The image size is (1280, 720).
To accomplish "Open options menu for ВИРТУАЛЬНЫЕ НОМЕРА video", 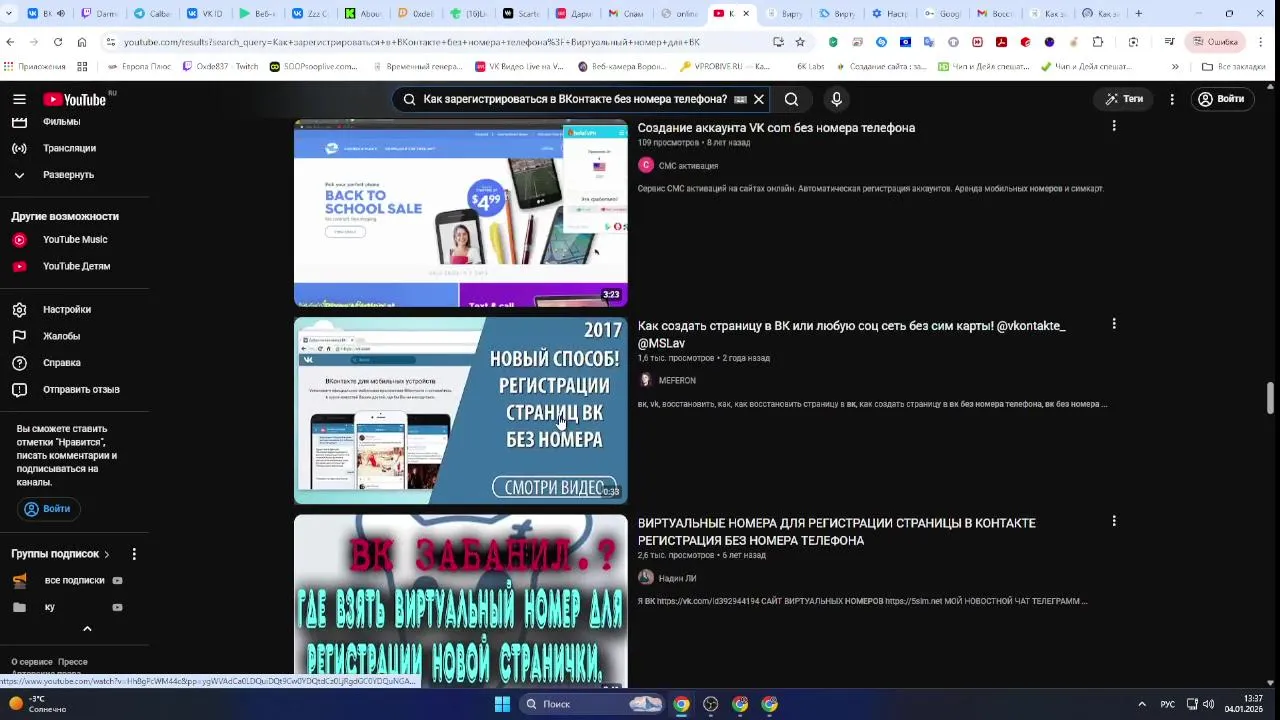I will coord(1114,521).
